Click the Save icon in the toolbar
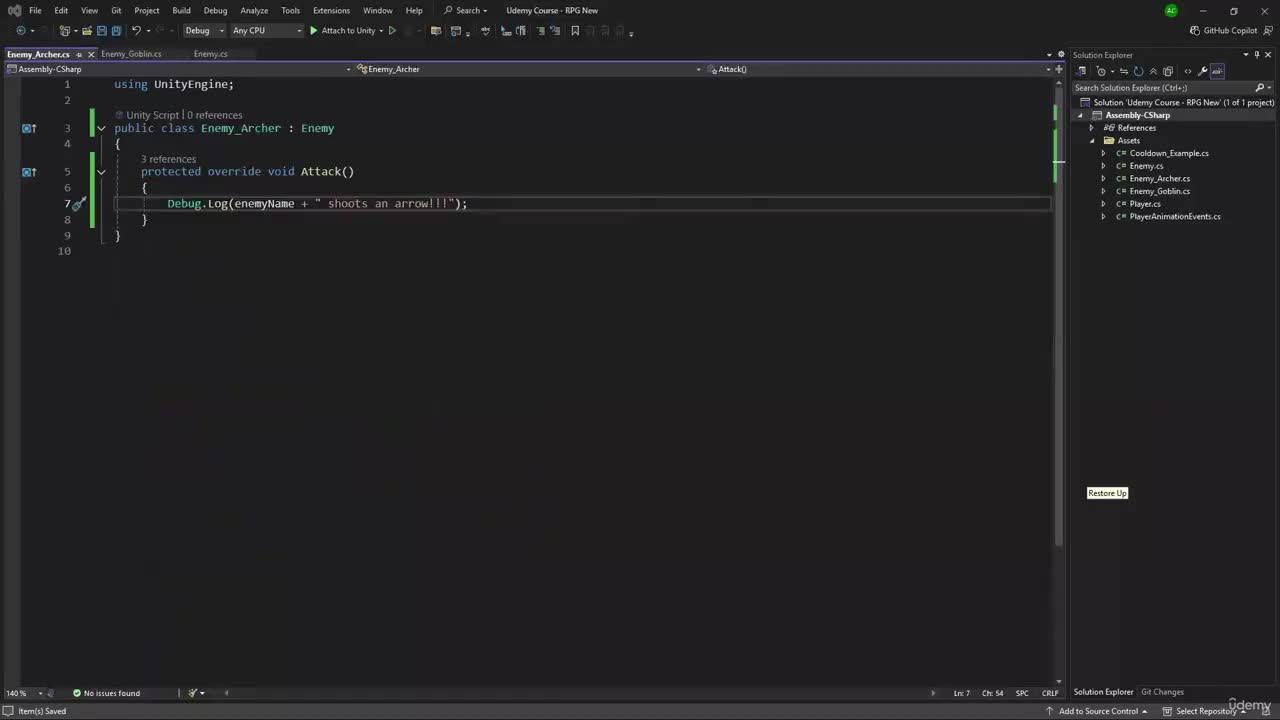This screenshot has height=720, width=1280. click(x=101, y=31)
